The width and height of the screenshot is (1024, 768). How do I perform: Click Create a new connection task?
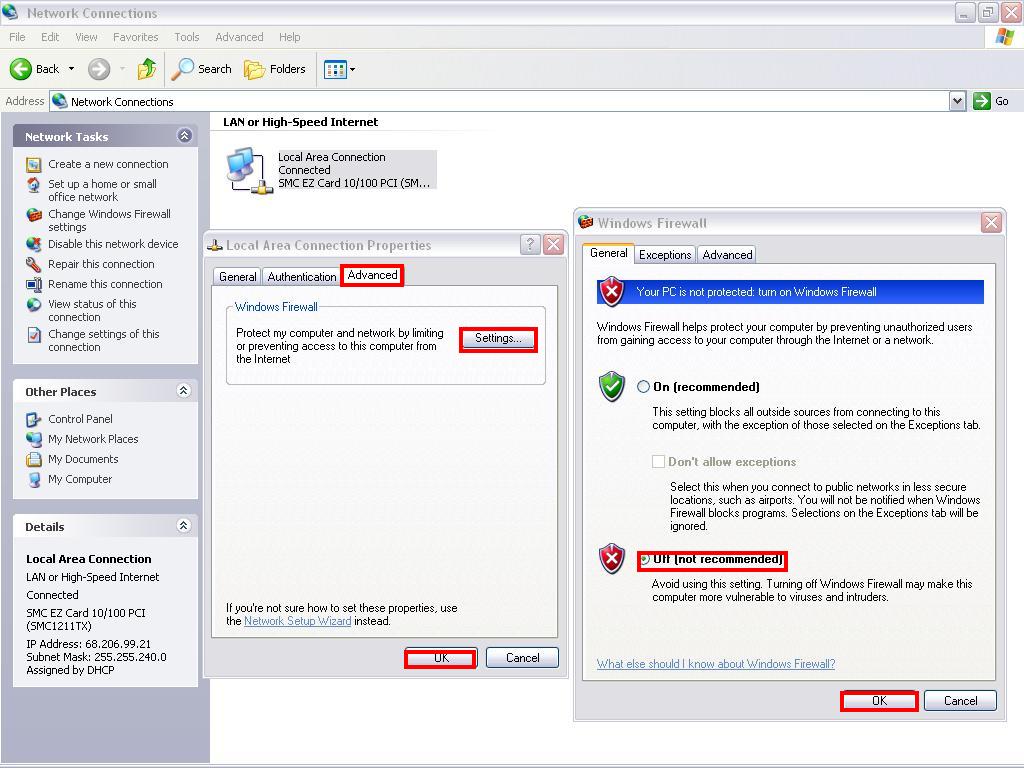(x=108, y=164)
